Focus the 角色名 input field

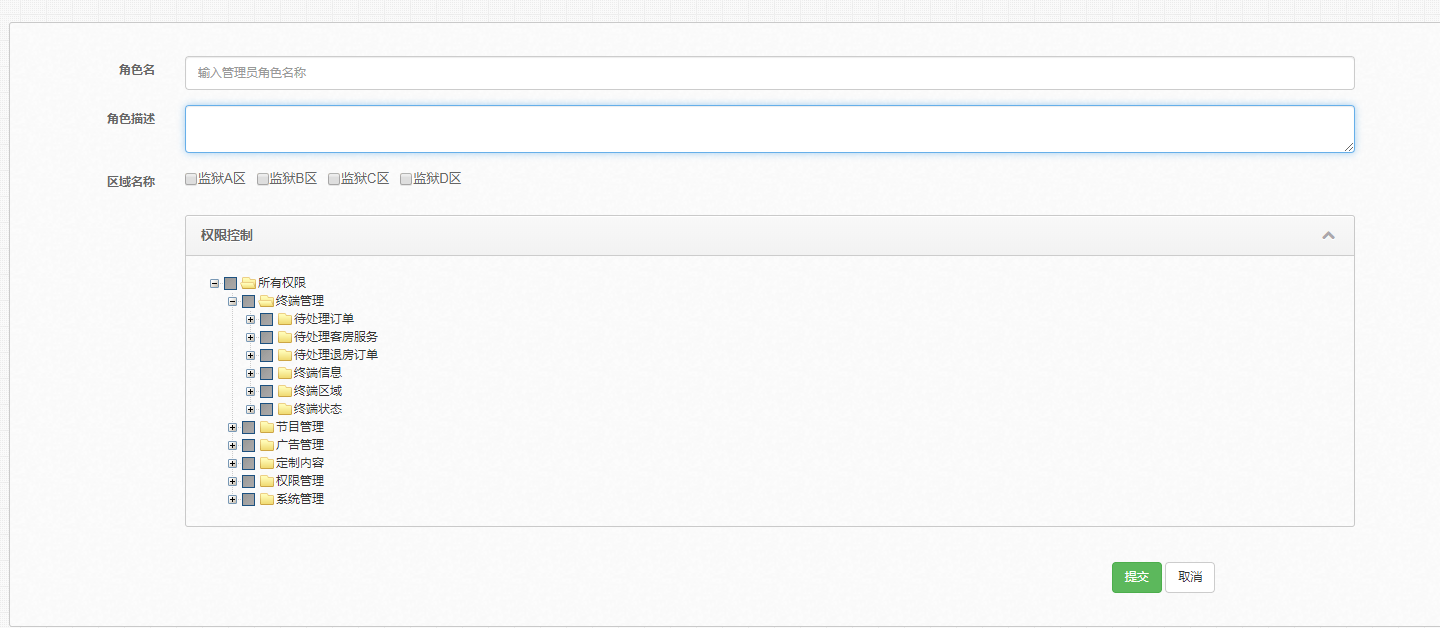click(x=769, y=73)
